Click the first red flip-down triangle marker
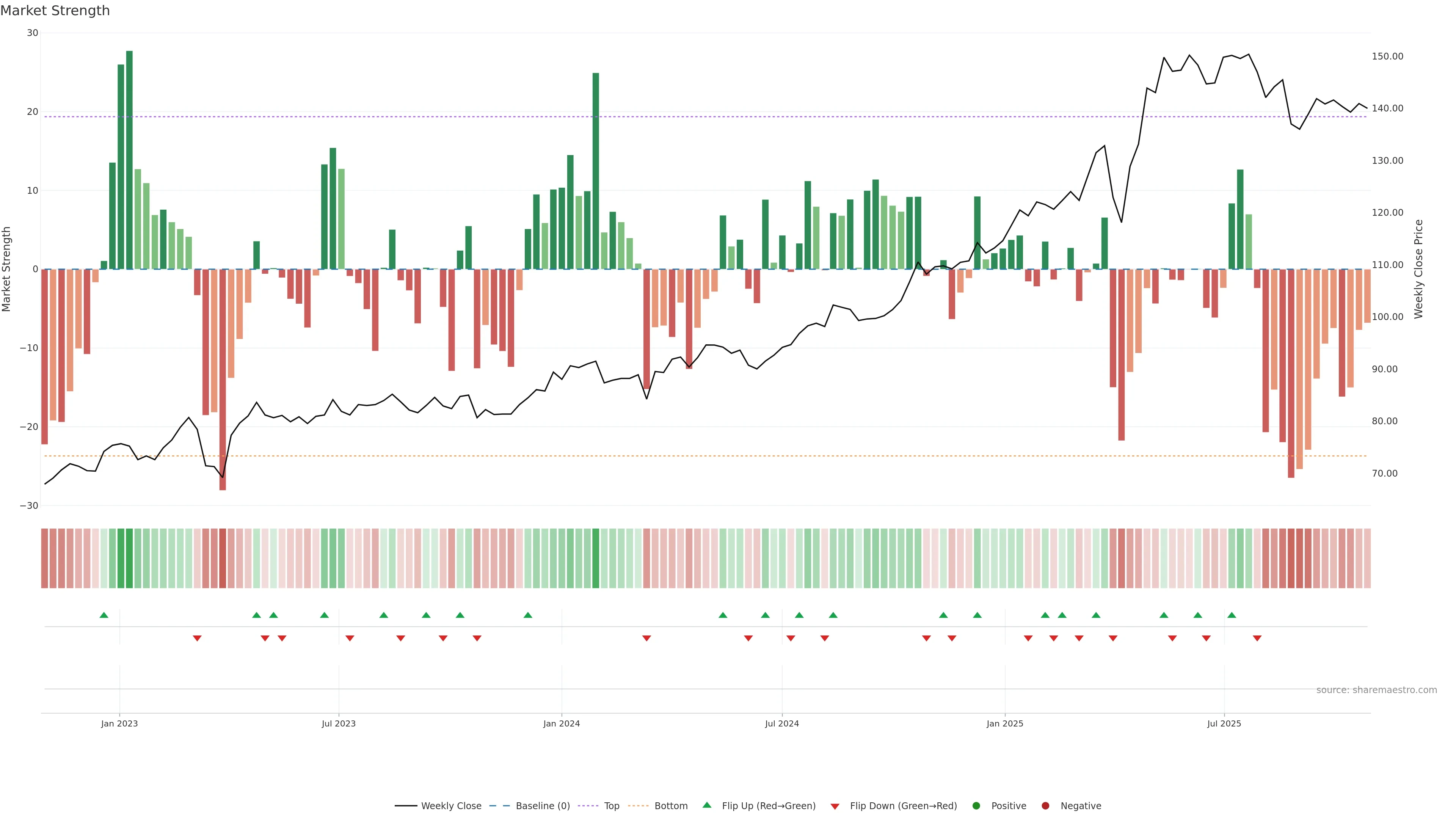 [197, 638]
